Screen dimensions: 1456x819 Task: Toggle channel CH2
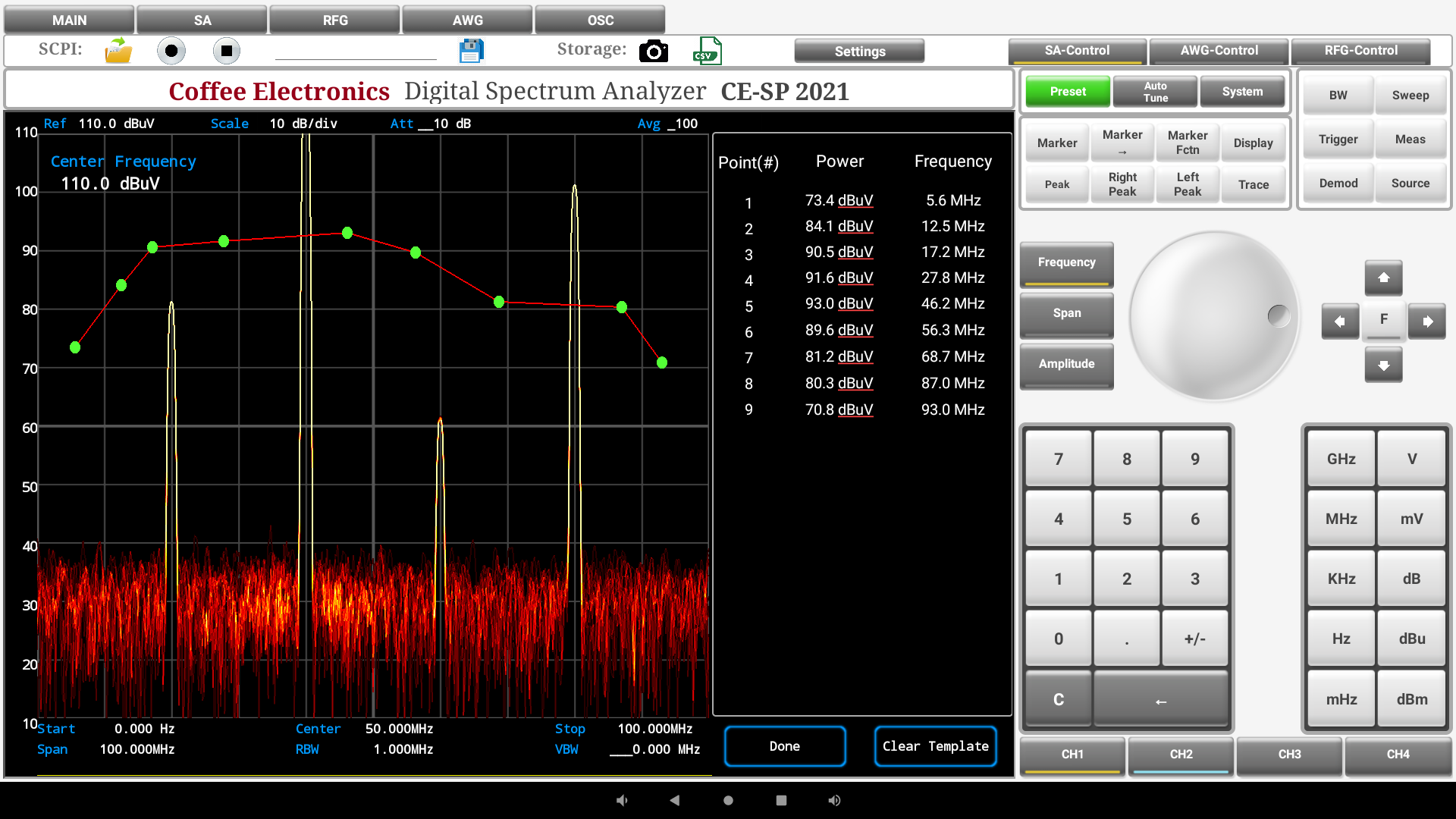point(1181,755)
